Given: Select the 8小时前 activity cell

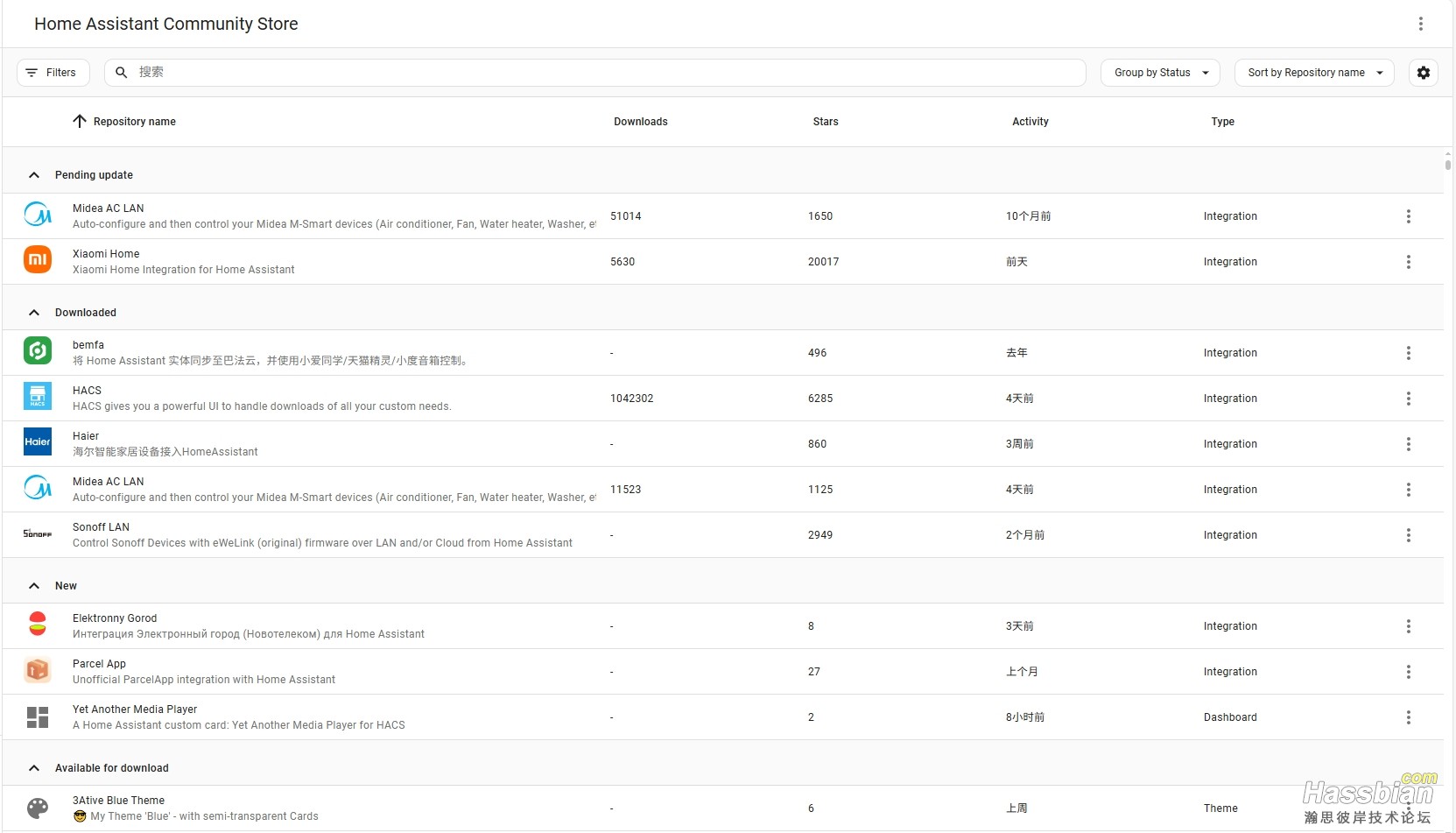Looking at the screenshot, I should coord(1025,717).
